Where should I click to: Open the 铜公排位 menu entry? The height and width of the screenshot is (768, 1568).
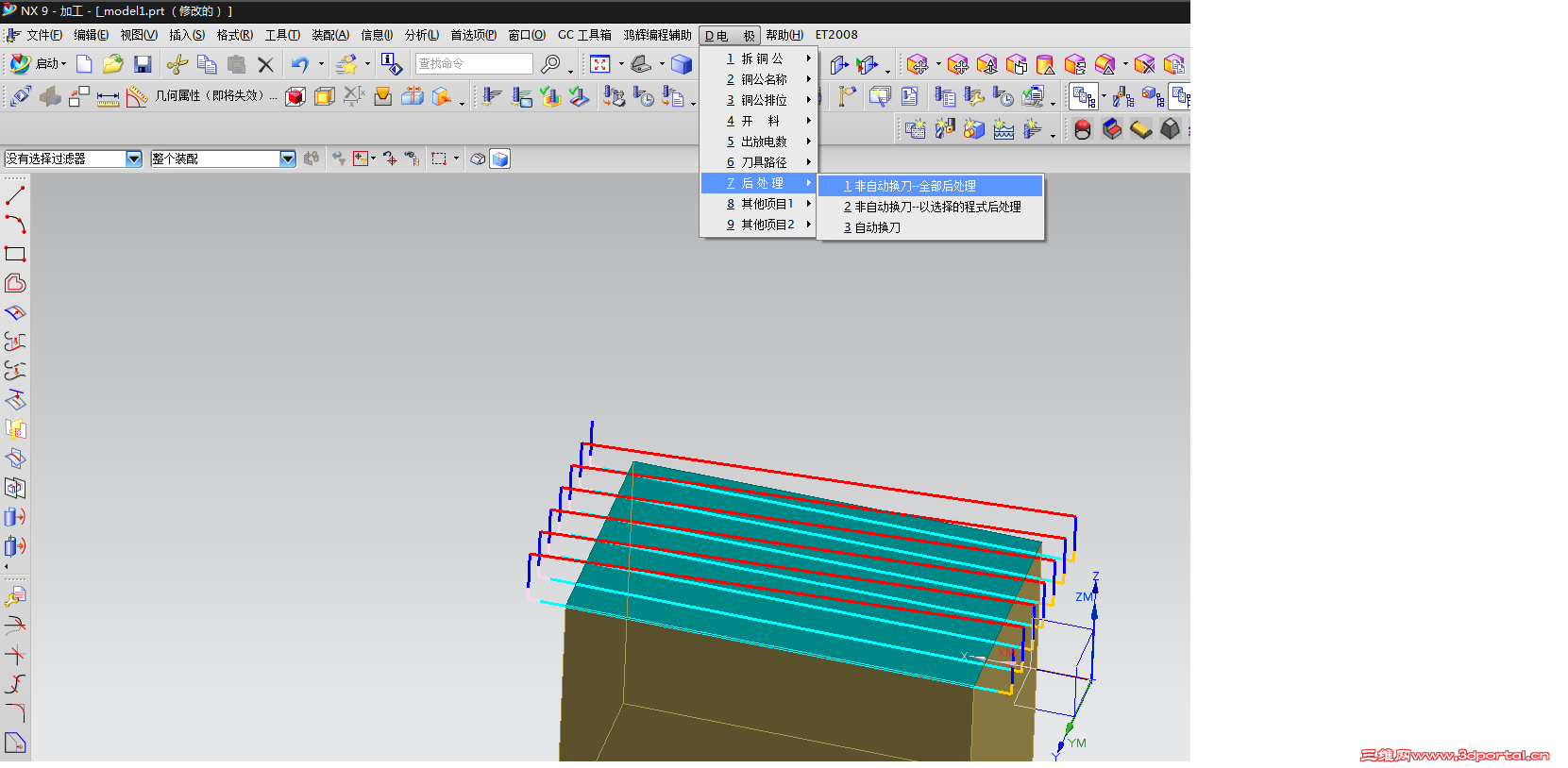[758, 100]
